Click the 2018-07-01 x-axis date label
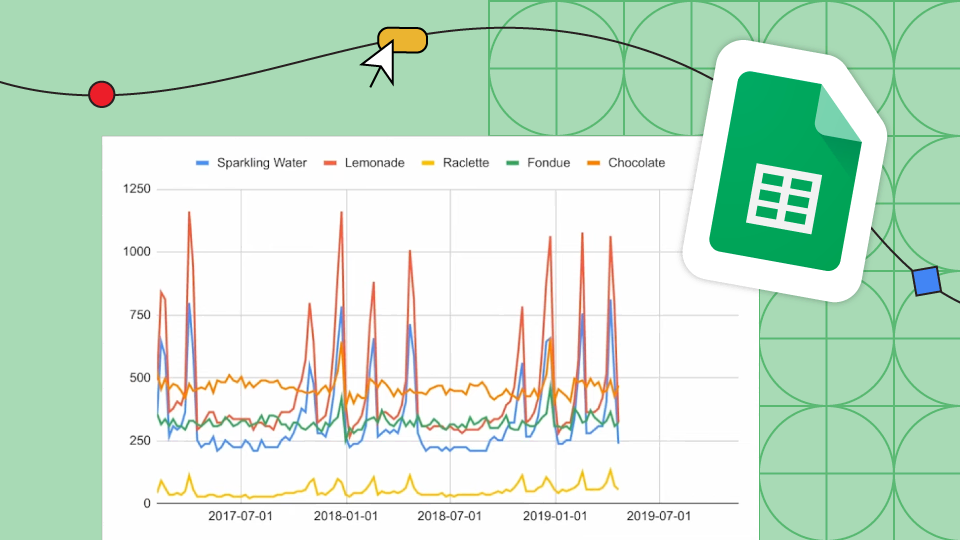Screen dimensions: 960x540 (450, 517)
